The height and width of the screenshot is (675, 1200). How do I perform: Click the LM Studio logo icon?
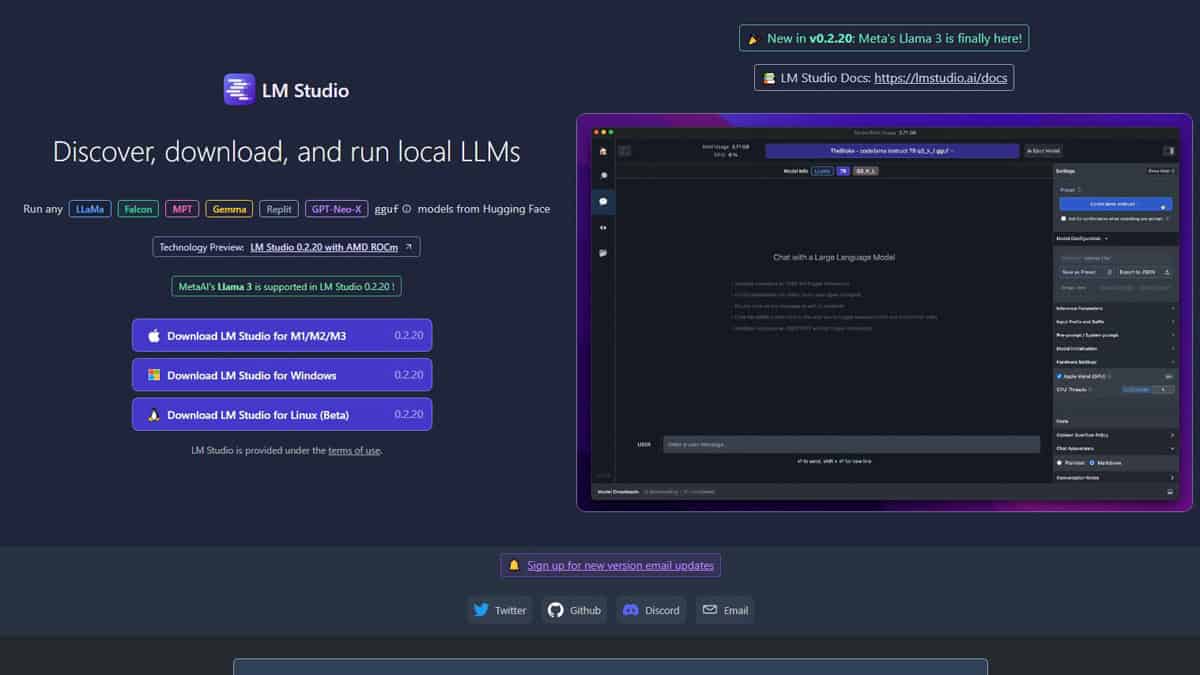(x=238, y=89)
